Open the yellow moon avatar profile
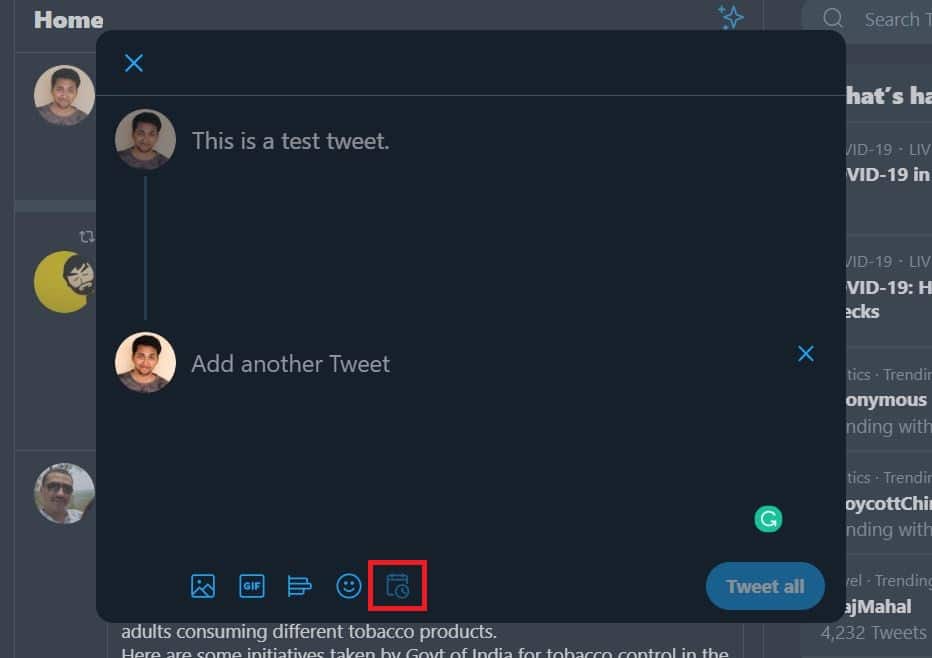The image size is (932, 658). [x=63, y=282]
